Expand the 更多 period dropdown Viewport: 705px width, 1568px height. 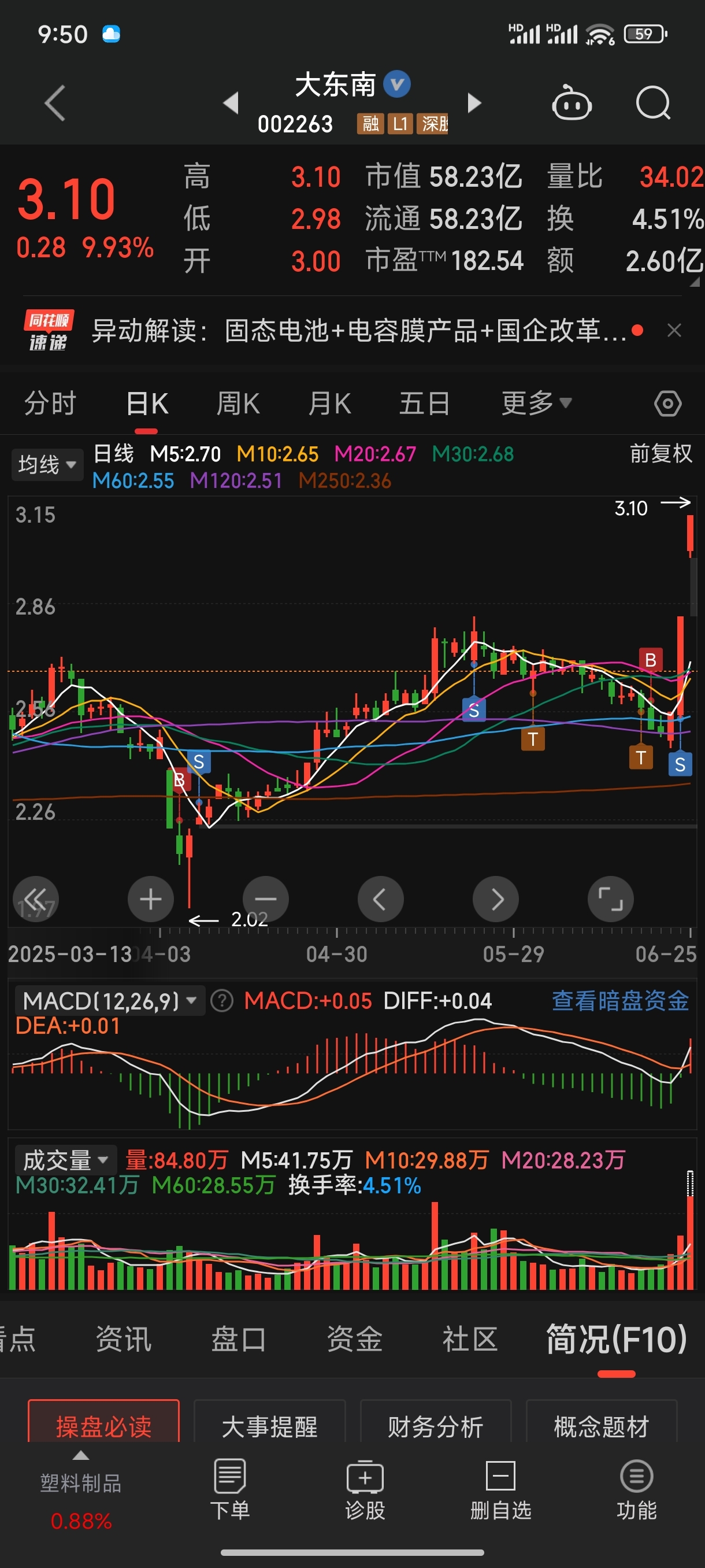[x=536, y=403]
